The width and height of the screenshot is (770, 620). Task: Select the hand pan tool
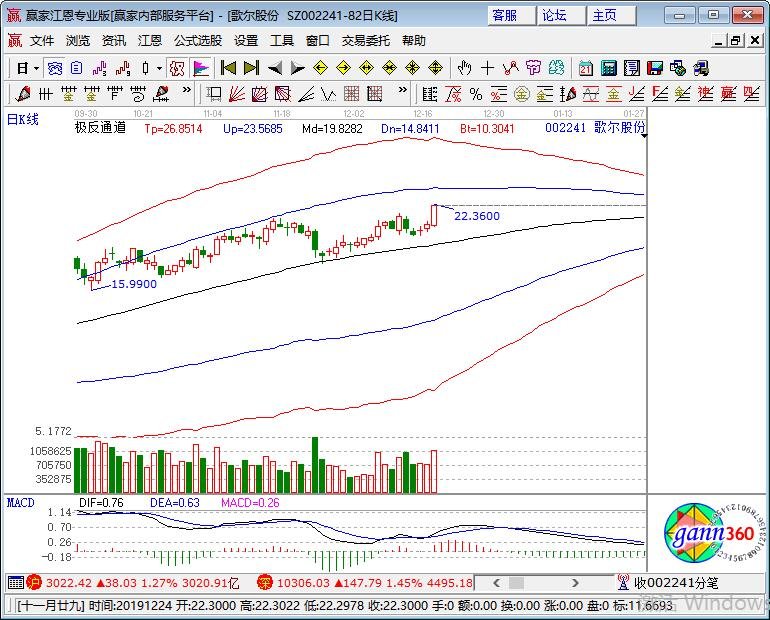pos(464,68)
